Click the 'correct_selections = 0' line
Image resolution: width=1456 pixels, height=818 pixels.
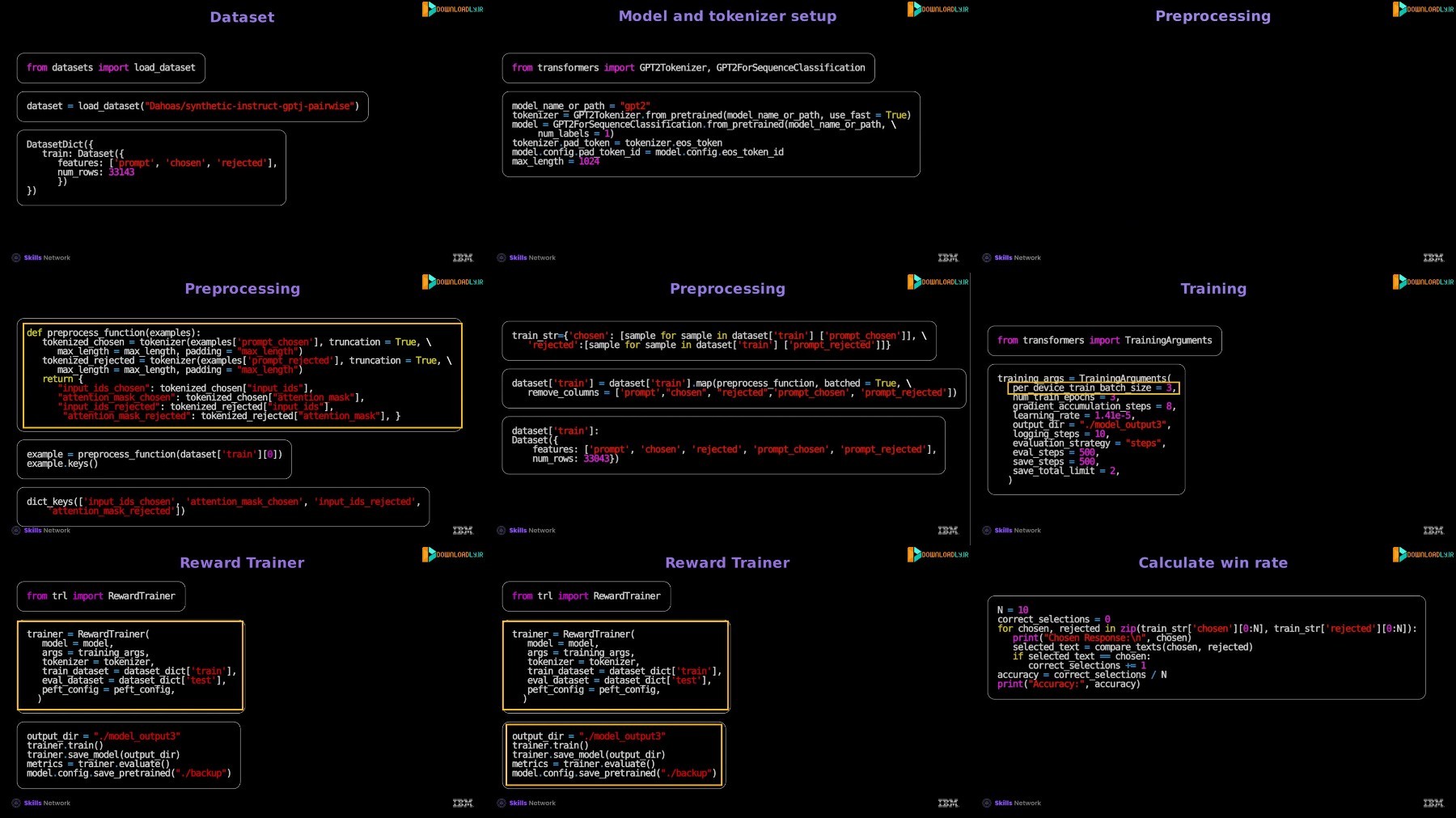point(1053,620)
